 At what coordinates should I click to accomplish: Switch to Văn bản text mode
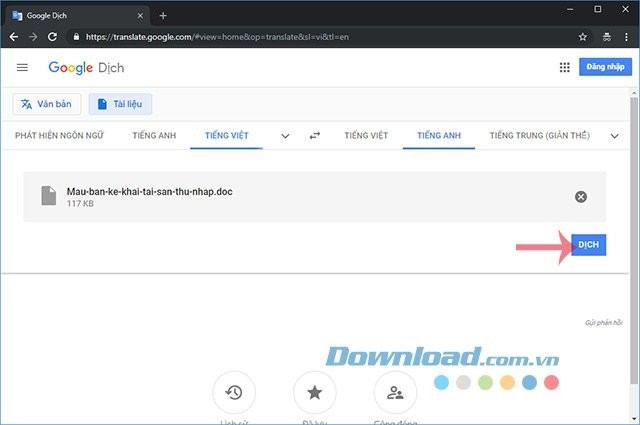point(47,104)
